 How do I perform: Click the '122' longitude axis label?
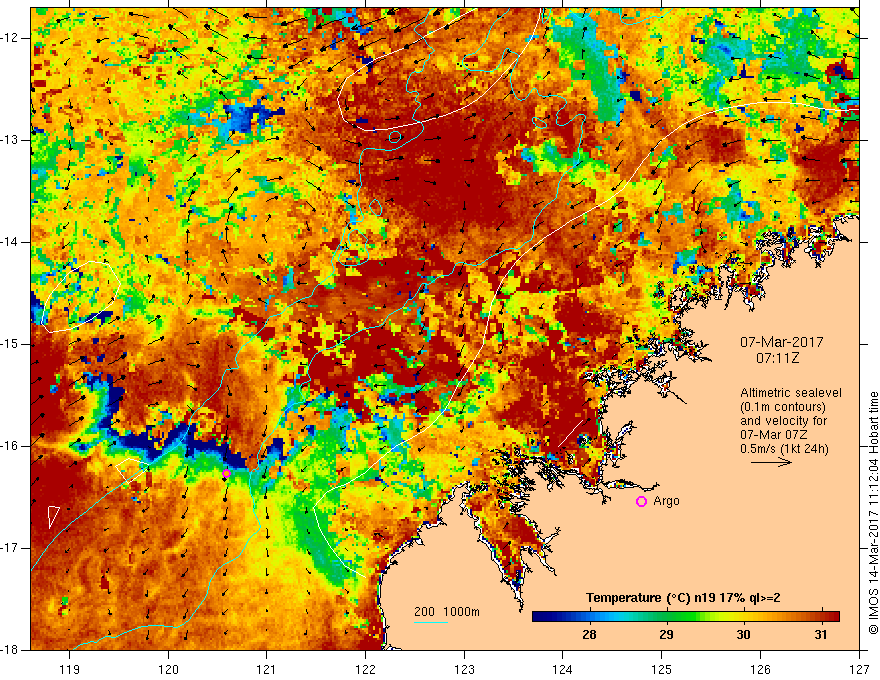click(365, 669)
